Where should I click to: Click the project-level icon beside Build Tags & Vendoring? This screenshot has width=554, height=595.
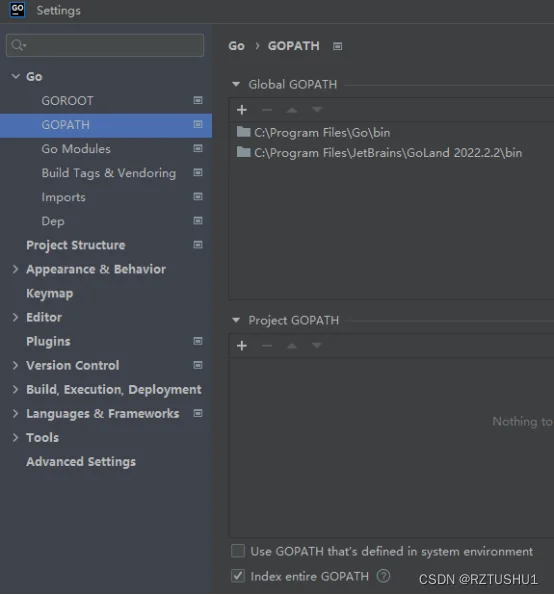point(198,173)
